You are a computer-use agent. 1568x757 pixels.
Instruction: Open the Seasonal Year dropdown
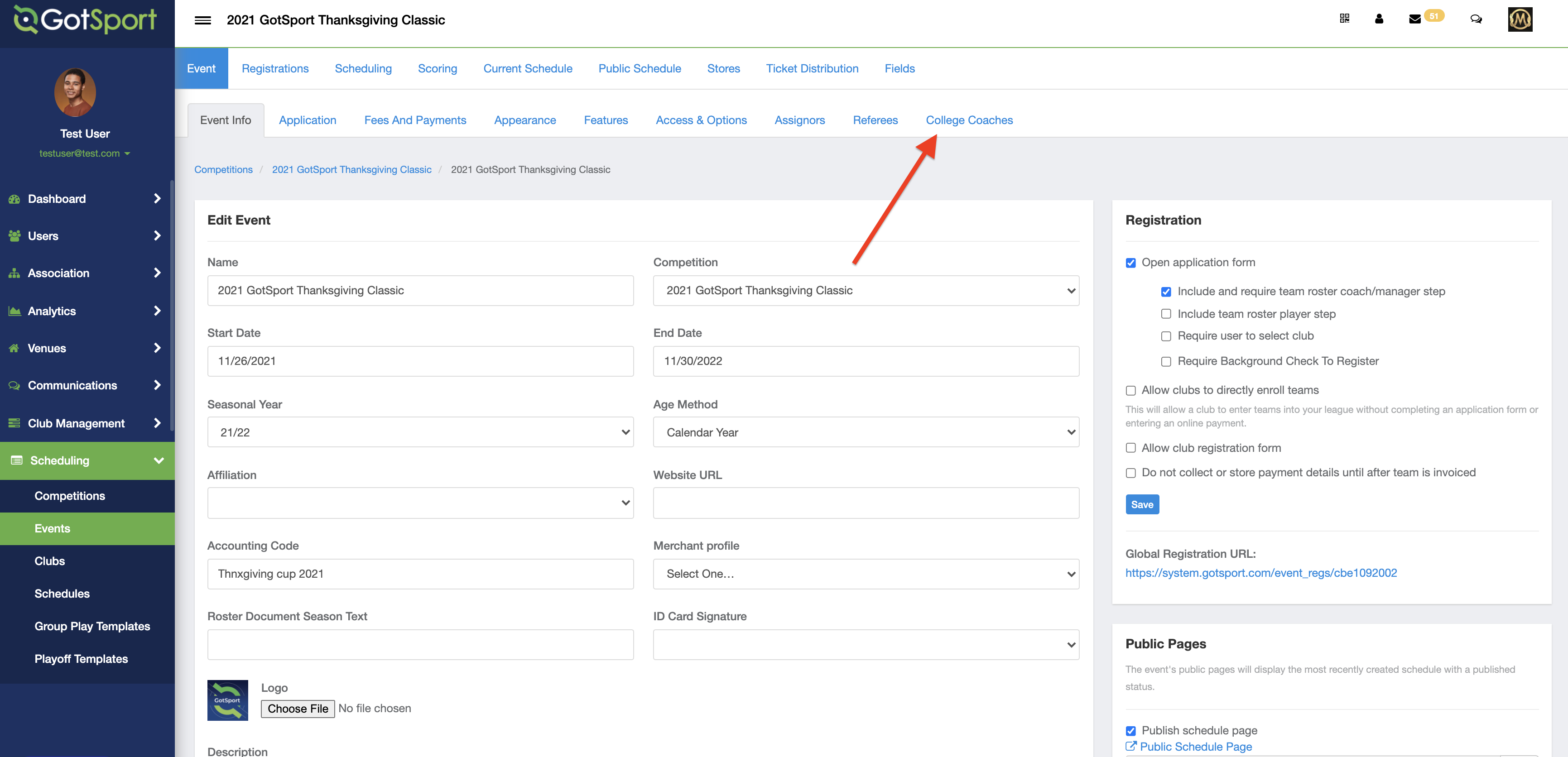(421, 432)
